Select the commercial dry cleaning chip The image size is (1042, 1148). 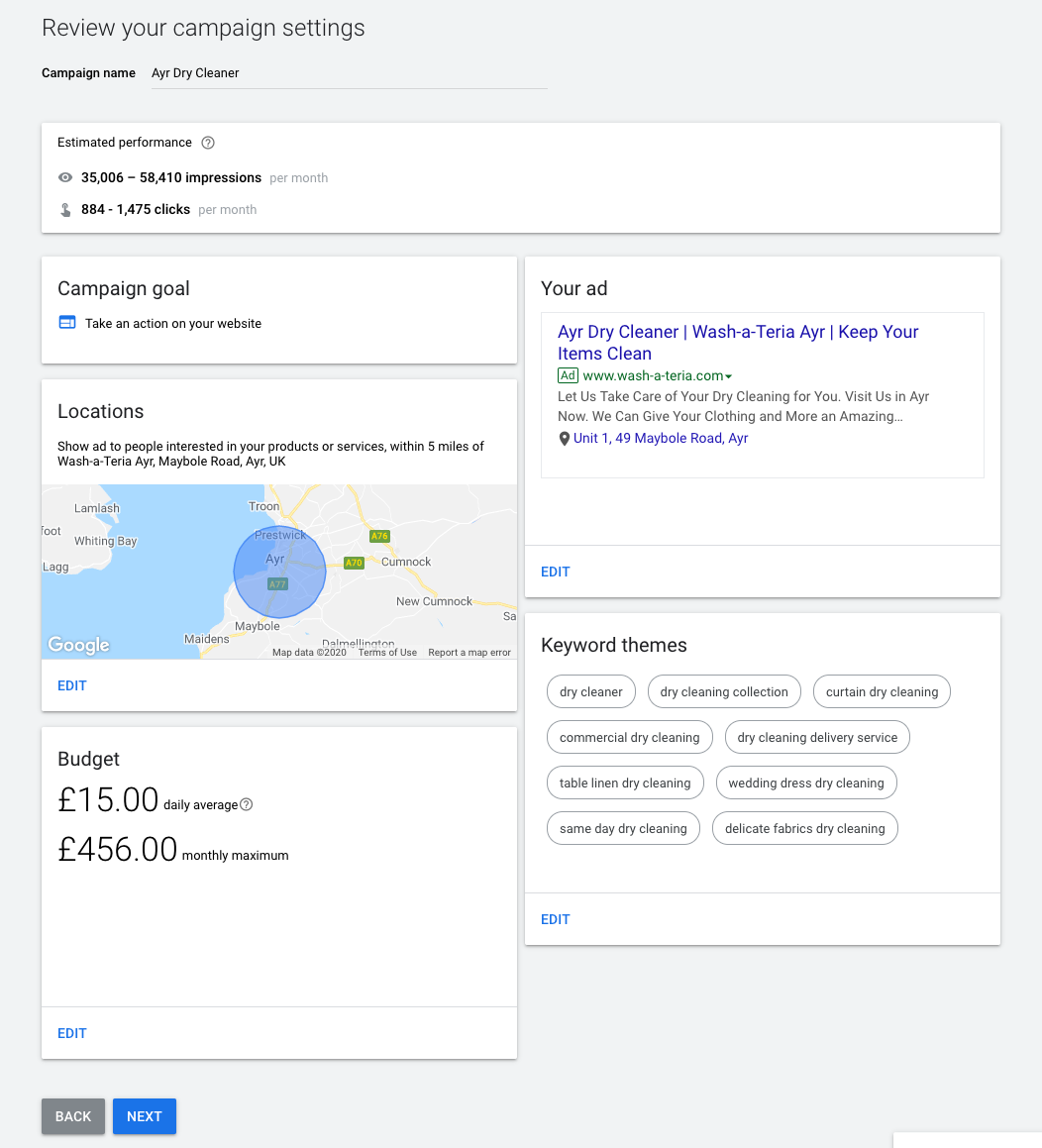(630, 737)
